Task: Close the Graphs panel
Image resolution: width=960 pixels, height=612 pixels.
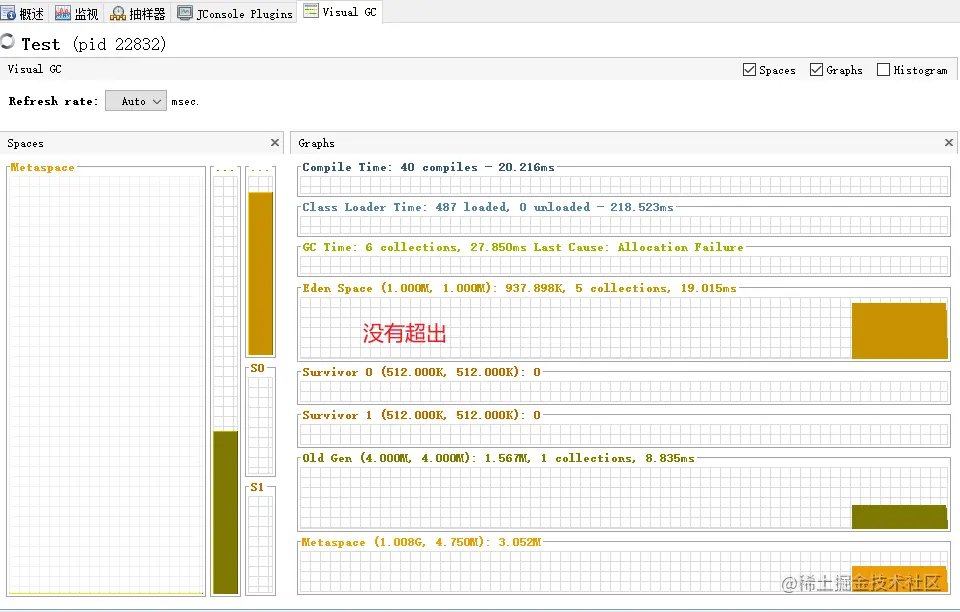Action: click(949, 143)
